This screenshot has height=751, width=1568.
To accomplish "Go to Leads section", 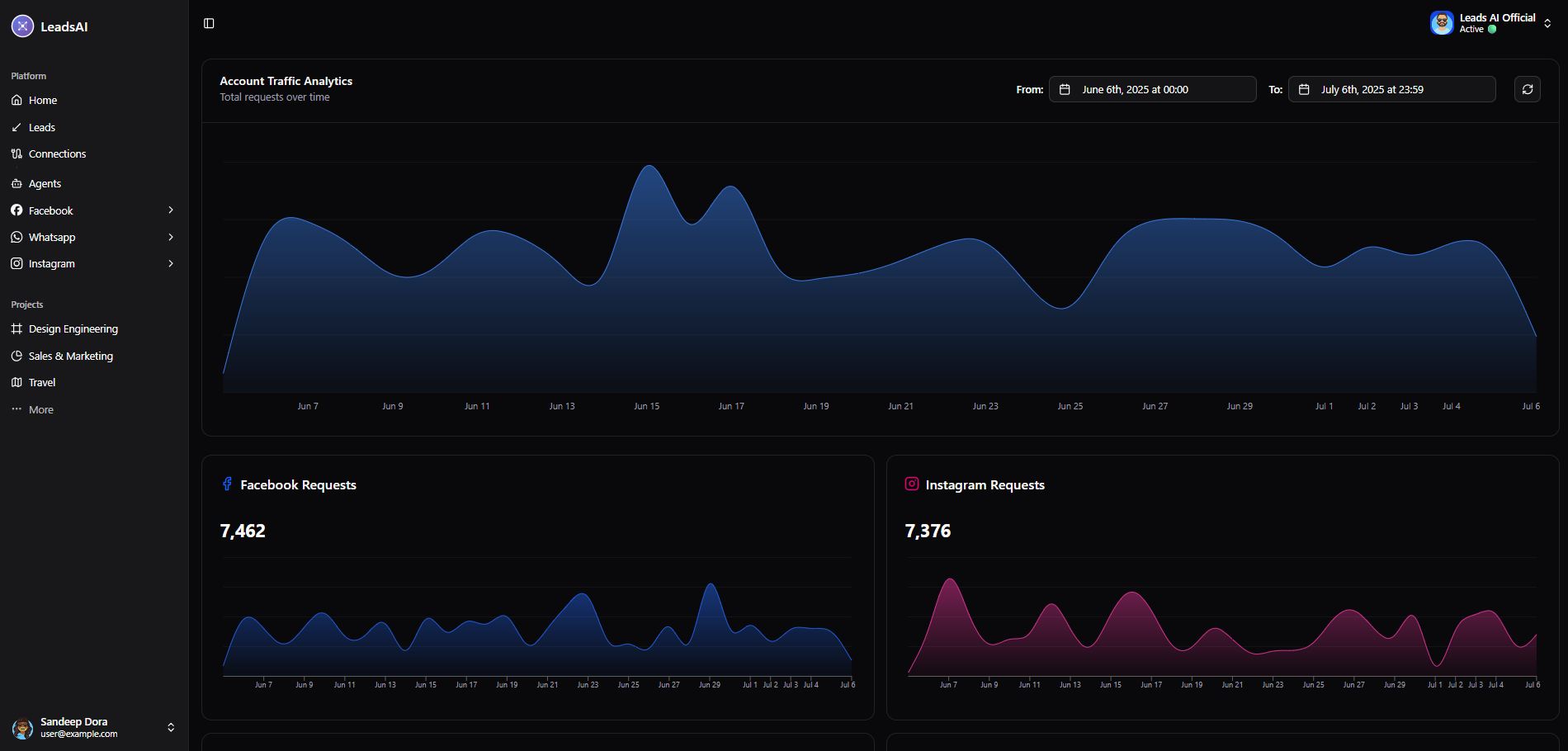I will [x=42, y=128].
